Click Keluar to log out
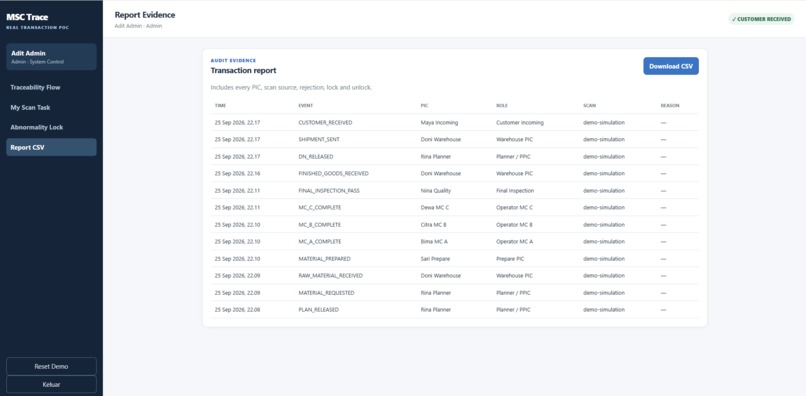Image resolution: width=806 pixels, height=396 pixels. tap(51, 384)
